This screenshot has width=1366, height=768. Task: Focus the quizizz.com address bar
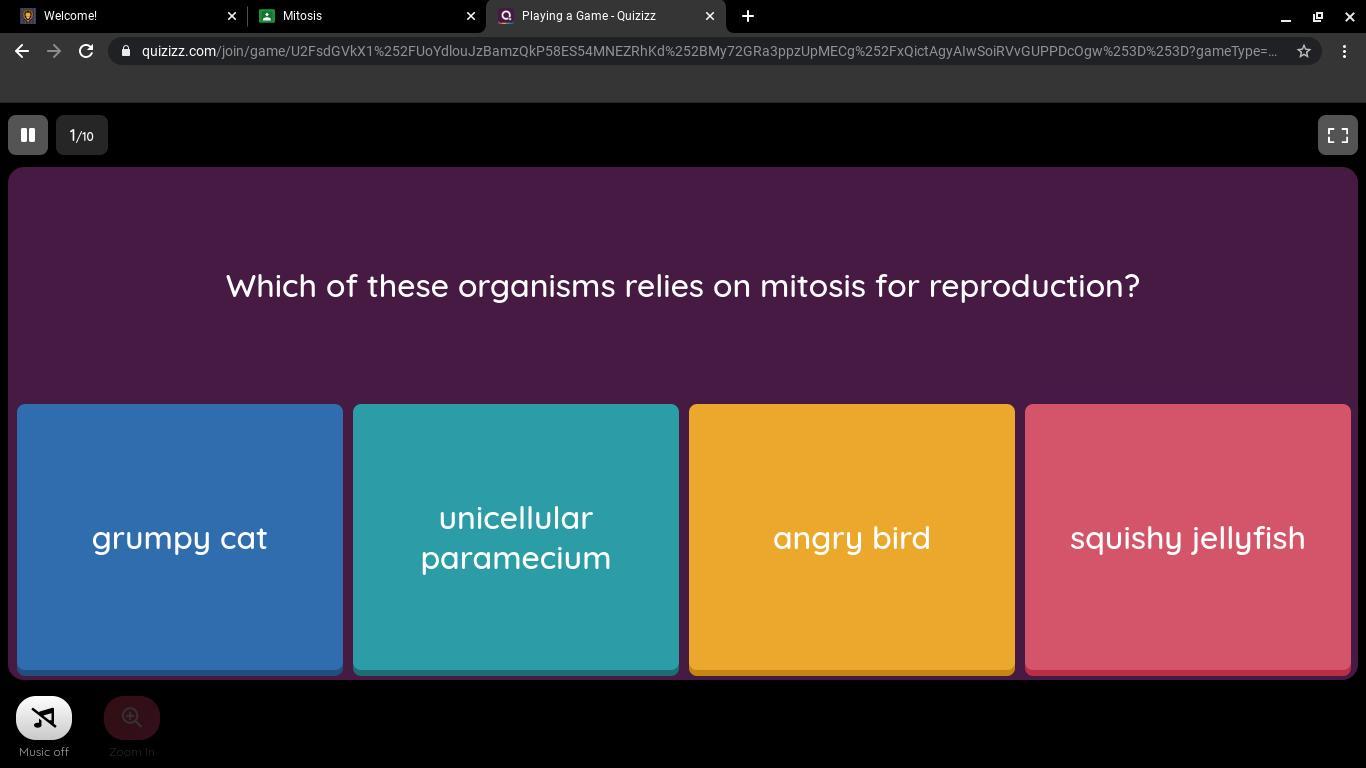708,51
